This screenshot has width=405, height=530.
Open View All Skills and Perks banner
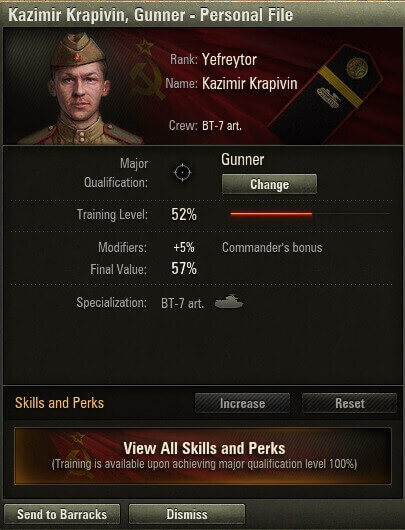coord(203,456)
